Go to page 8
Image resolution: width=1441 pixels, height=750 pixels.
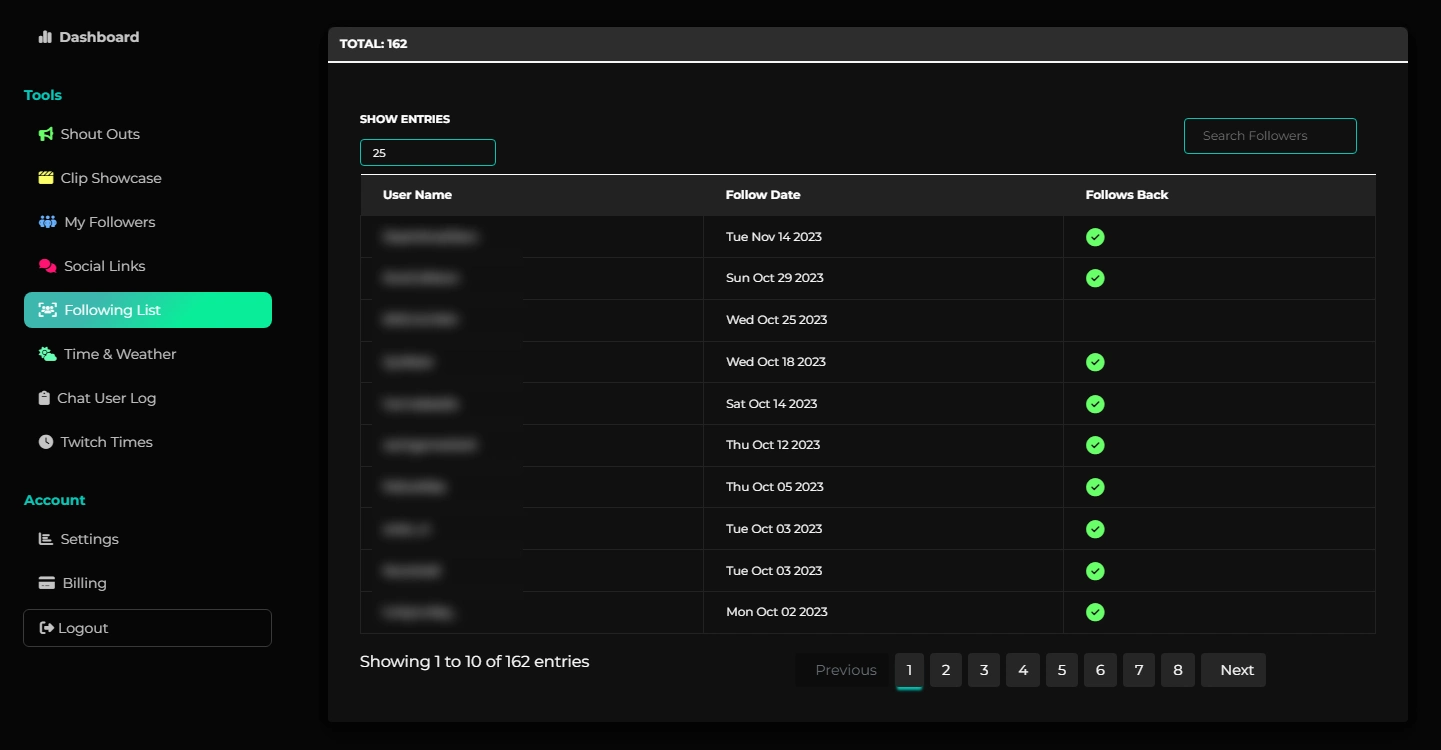1178,670
